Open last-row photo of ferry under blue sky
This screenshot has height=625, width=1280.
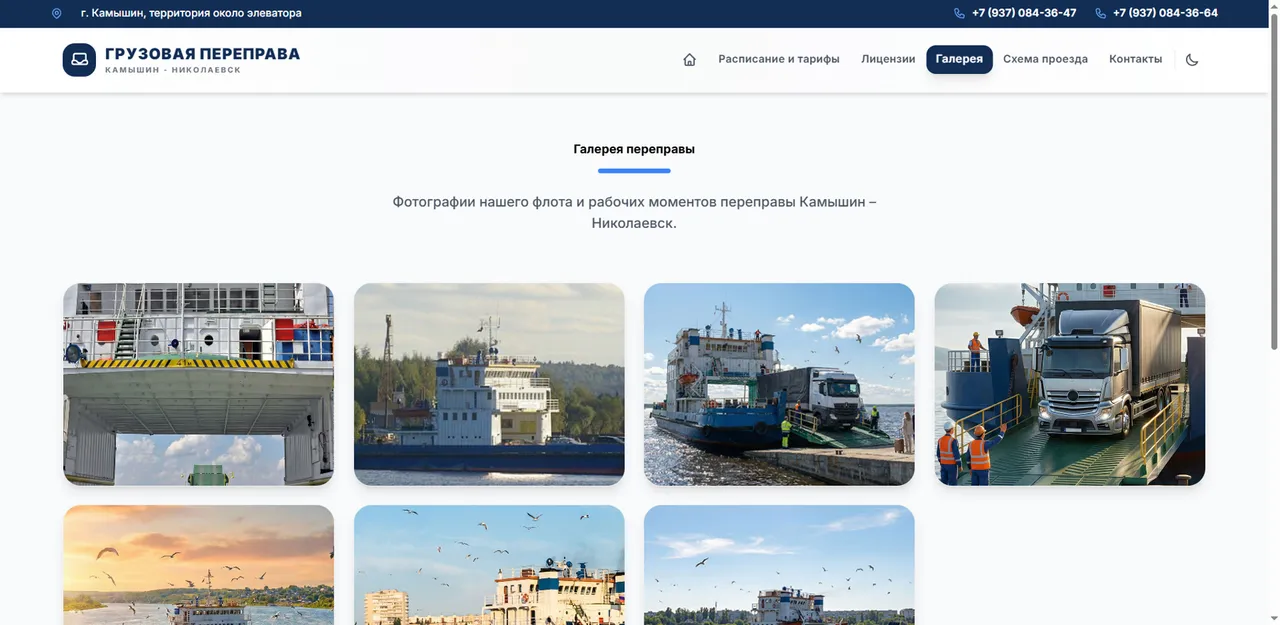point(779,565)
